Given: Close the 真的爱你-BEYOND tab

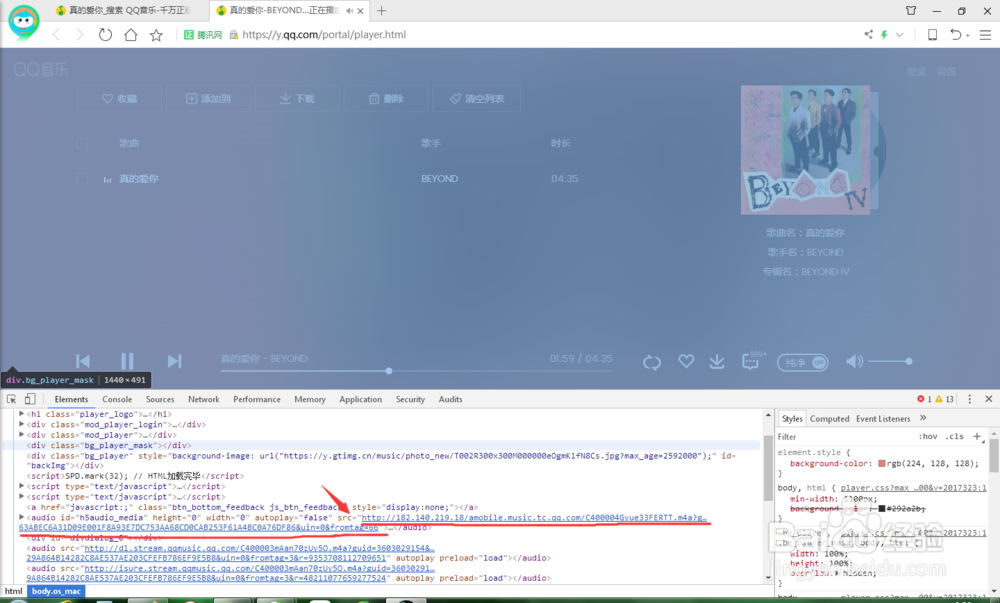Looking at the screenshot, I should pyautogui.click(x=360, y=11).
